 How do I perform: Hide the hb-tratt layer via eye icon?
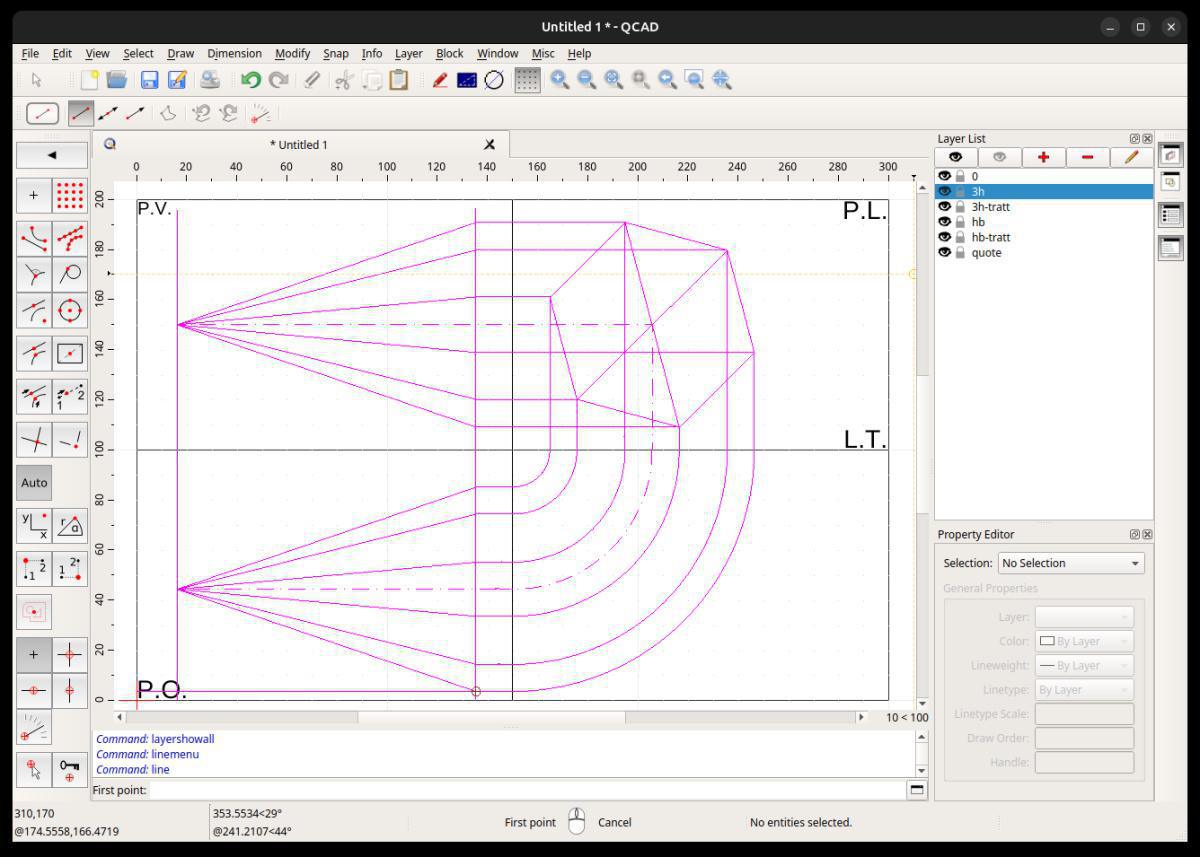point(944,237)
